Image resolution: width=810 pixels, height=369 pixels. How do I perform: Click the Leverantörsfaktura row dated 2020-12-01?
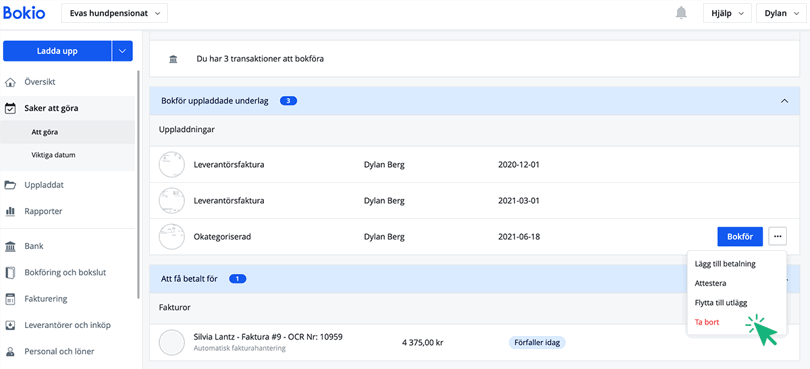[474, 165]
